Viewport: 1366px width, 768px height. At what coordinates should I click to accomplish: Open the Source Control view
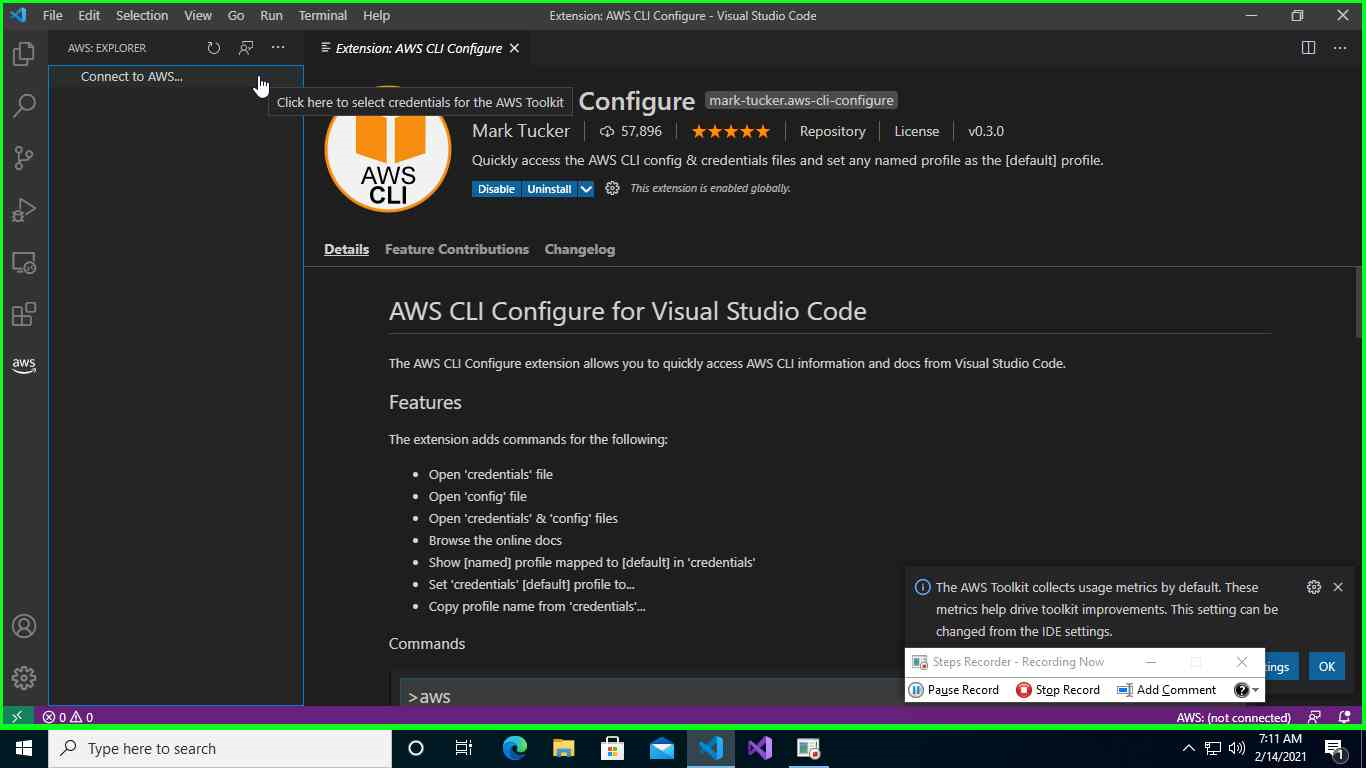point(24,158)
